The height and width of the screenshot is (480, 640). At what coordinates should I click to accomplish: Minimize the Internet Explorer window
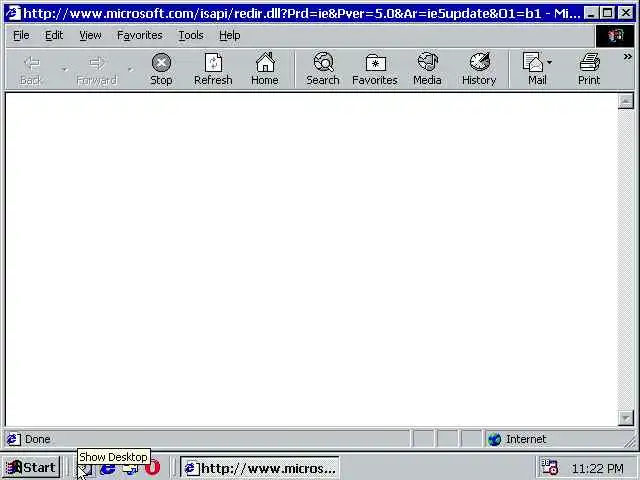(591, 13)
